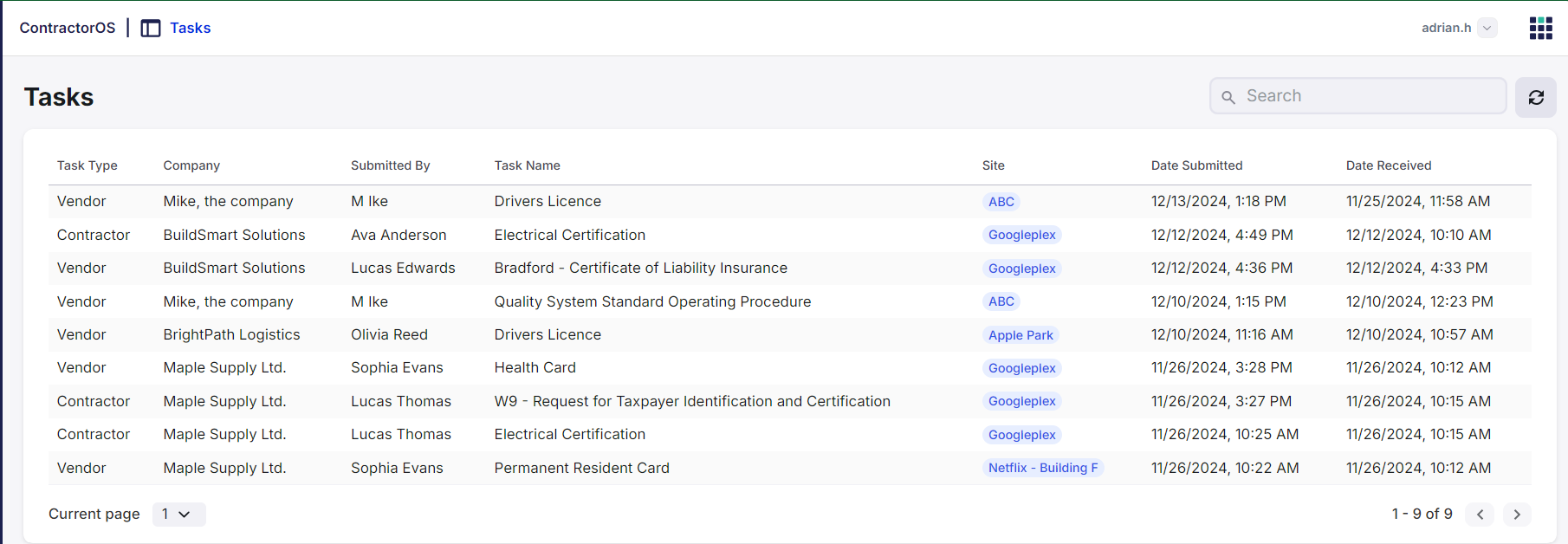Select the ABC tag on Drivers Licence row
The image size is (1568, 544).
coord(1001,202)
